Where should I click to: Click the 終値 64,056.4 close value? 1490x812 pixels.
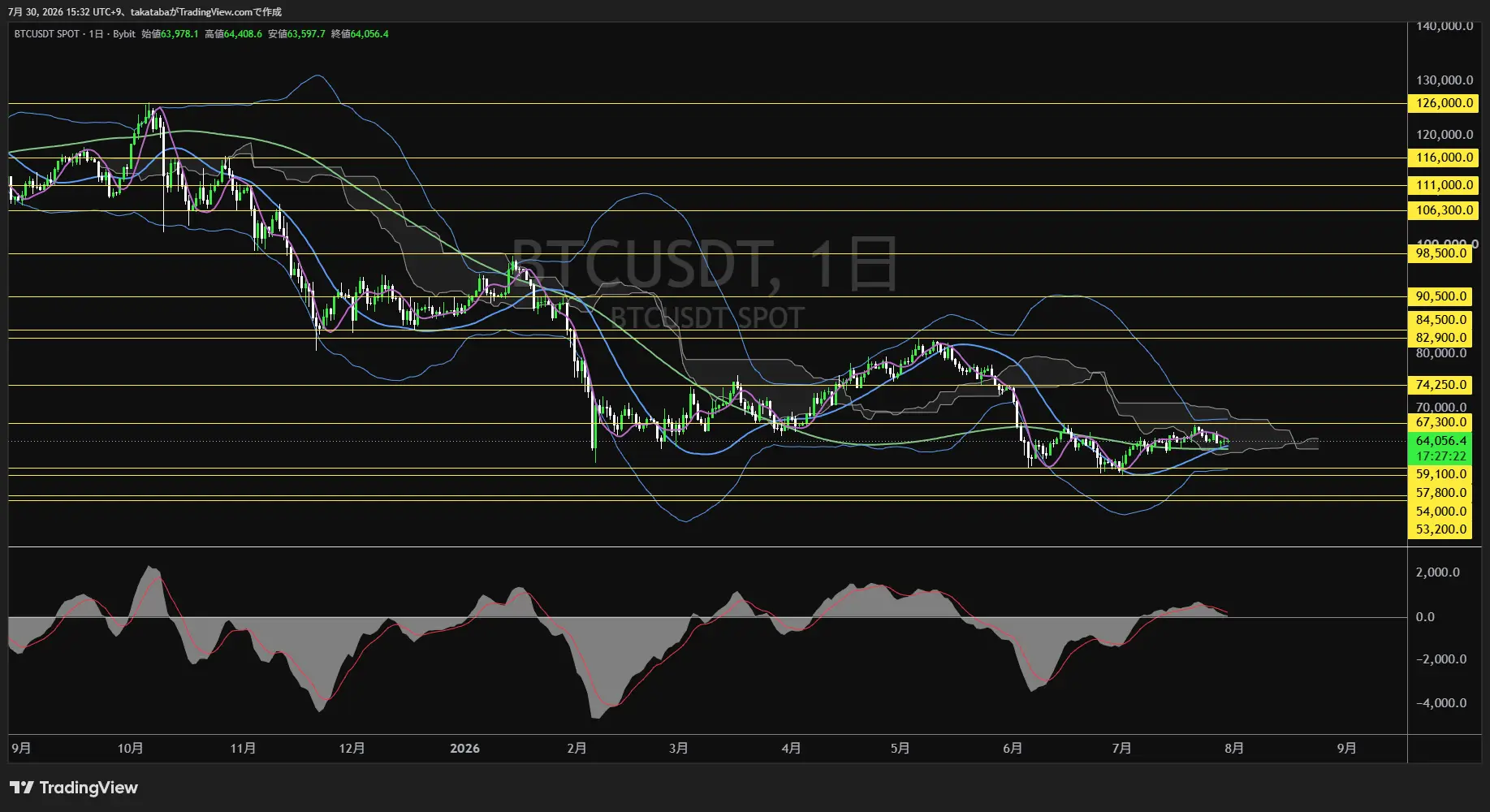360,34
